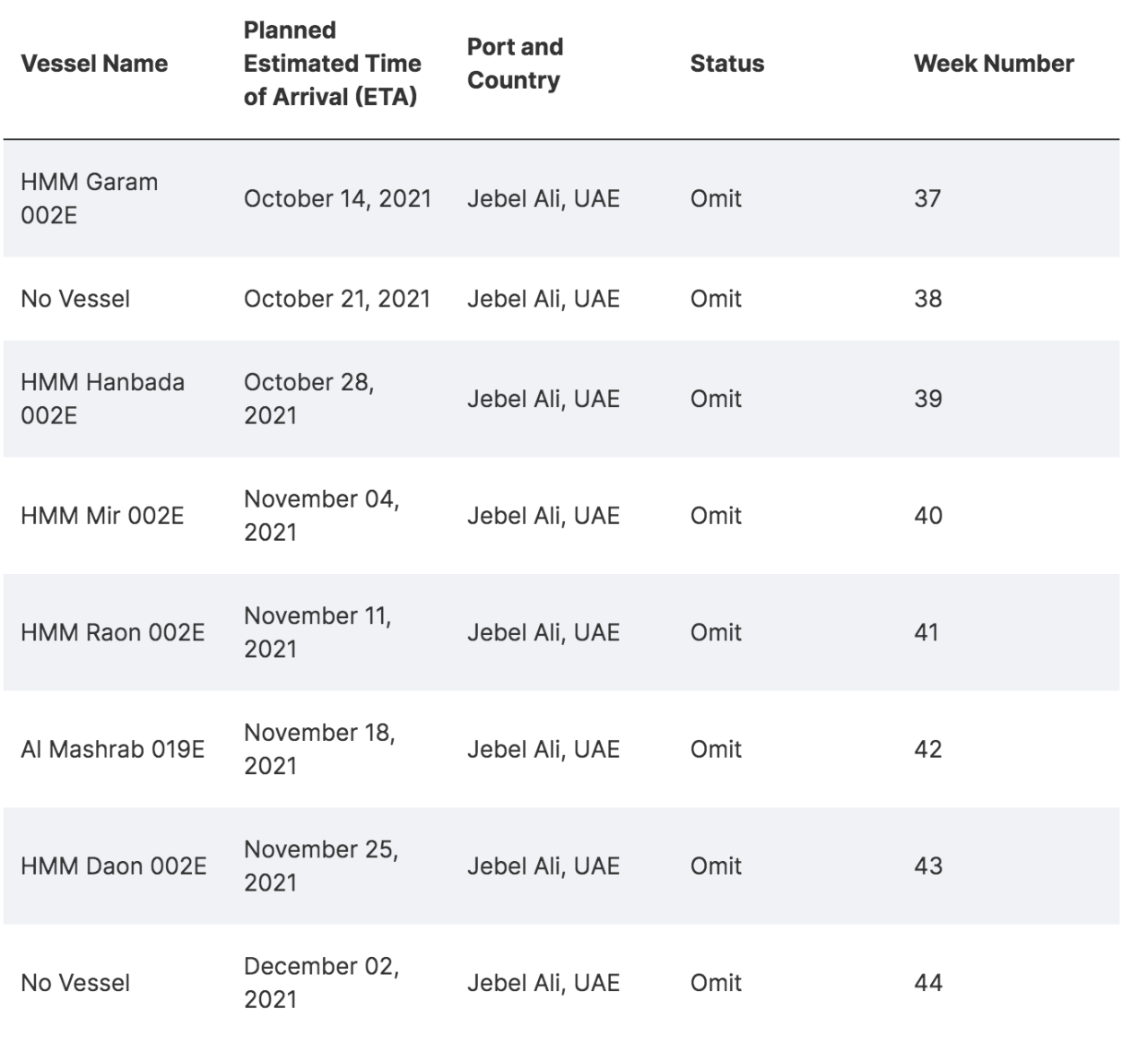Screen dimensions: 1148x1061
Task: Select the Port and Country column header
Action: 515,64
